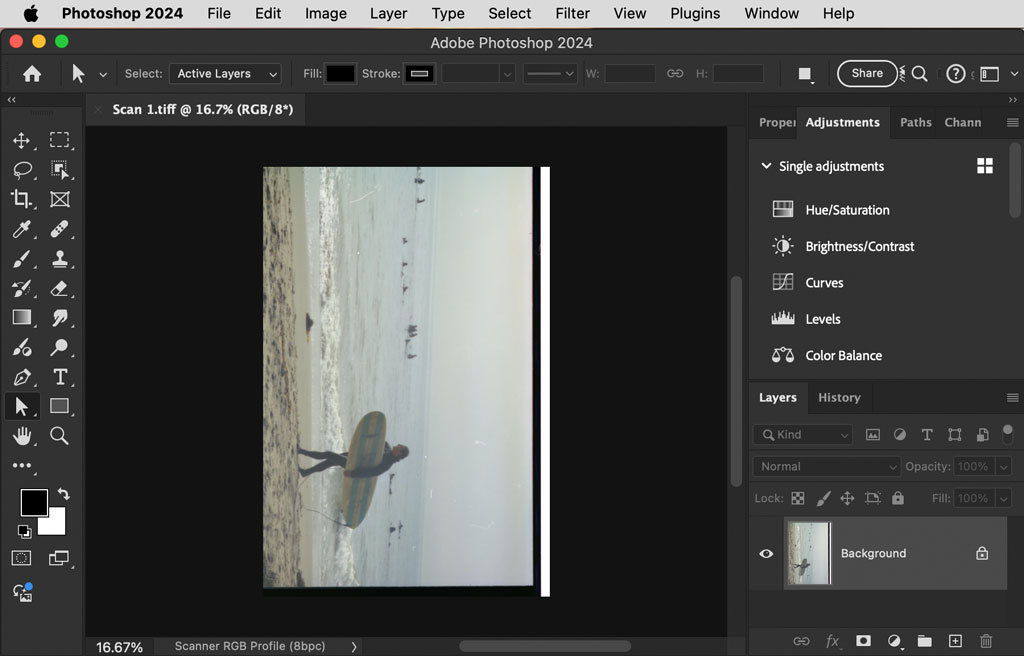The image size is (1024, 656).
Task: Select the Crop tool
Action: point(22,199)
